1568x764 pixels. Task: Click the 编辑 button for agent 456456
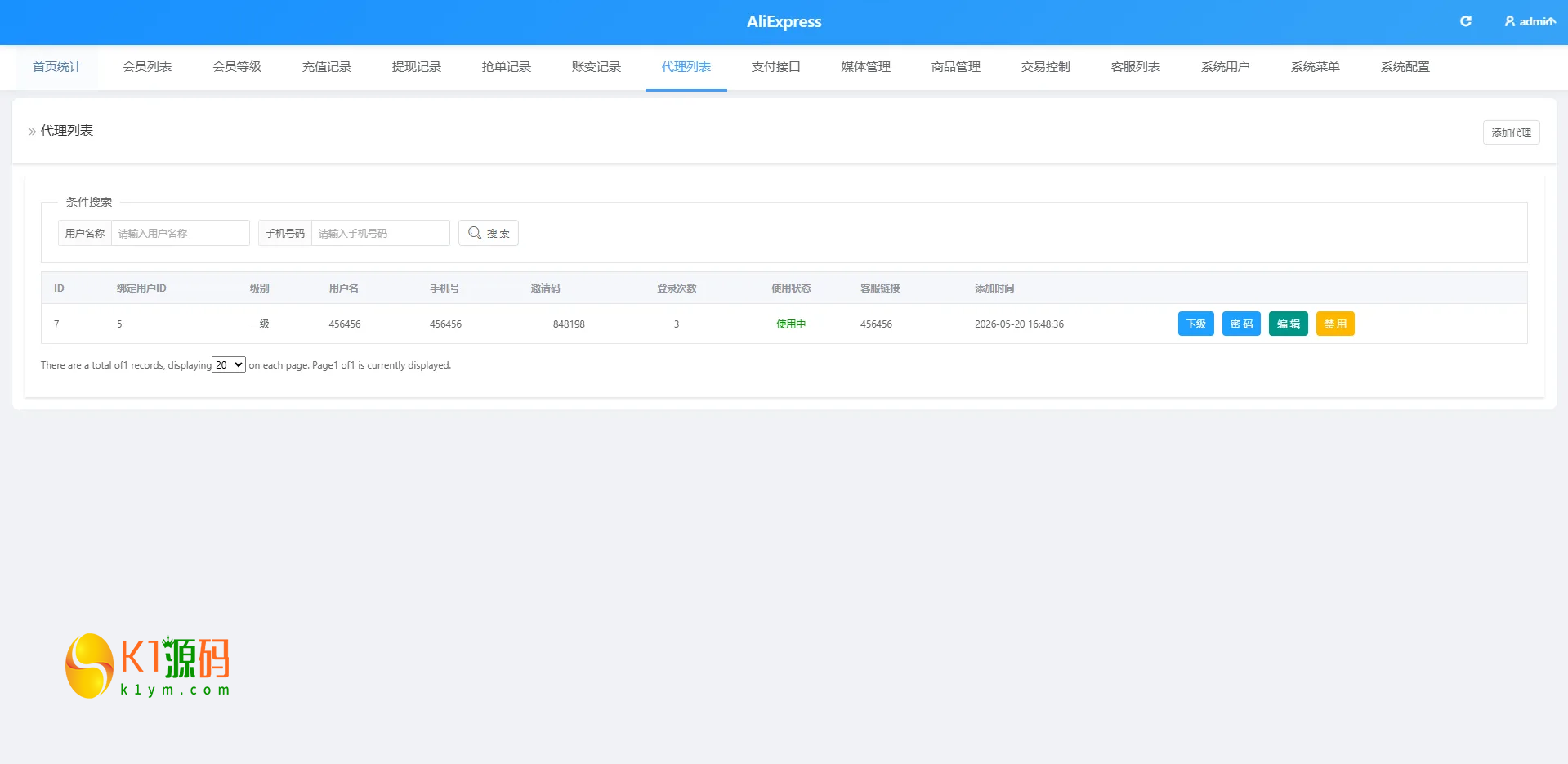coord(1289,324)
